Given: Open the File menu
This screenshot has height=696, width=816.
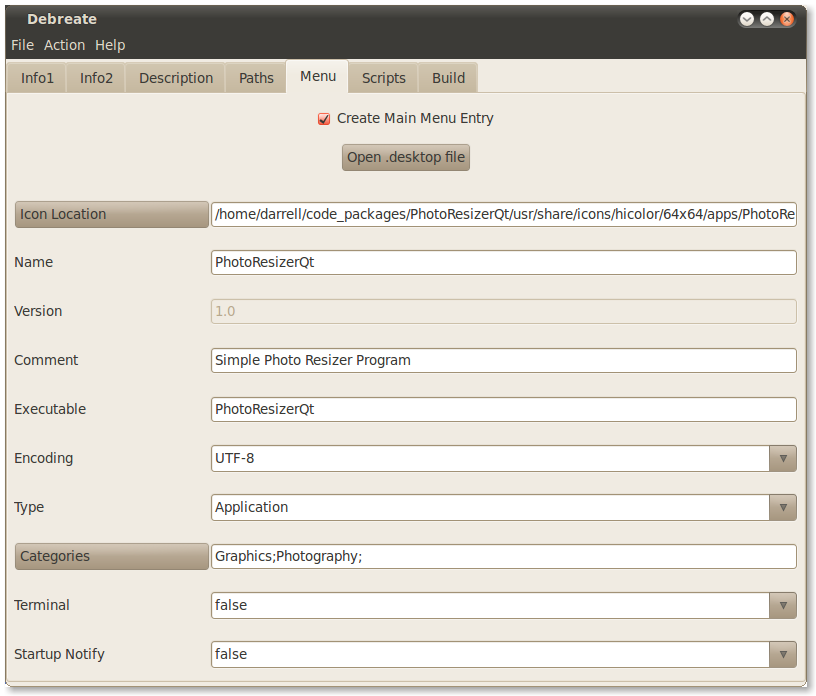Looking at the screenshot, I should click(22, 45).
